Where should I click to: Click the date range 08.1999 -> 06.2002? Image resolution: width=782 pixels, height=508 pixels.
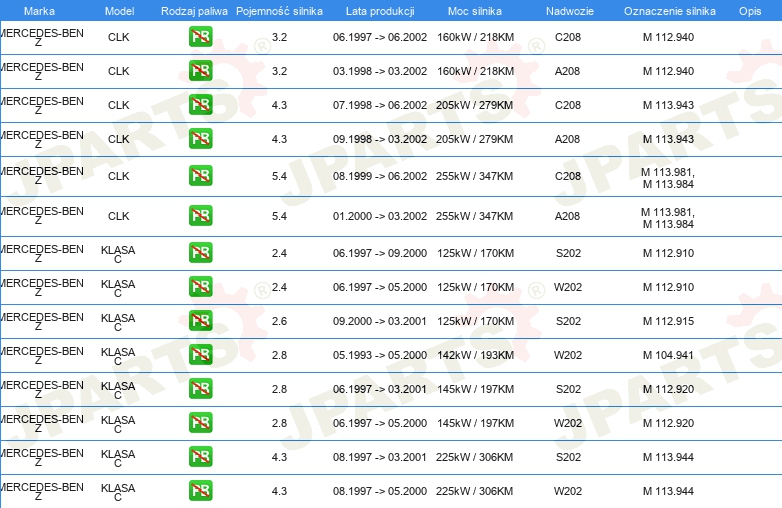pyautogui.click(x=380, y=176)
